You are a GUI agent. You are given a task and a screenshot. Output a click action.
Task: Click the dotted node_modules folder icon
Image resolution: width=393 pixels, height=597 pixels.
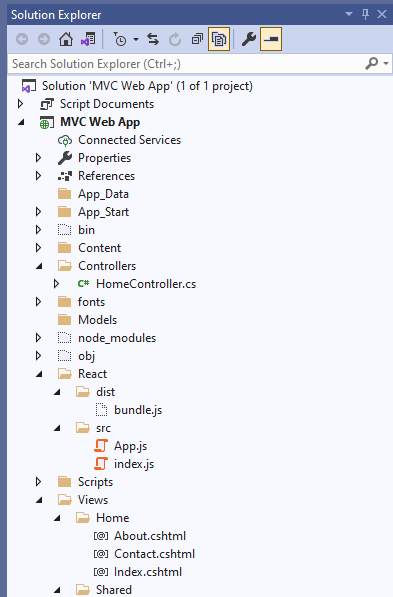click(x=64, y=338)
